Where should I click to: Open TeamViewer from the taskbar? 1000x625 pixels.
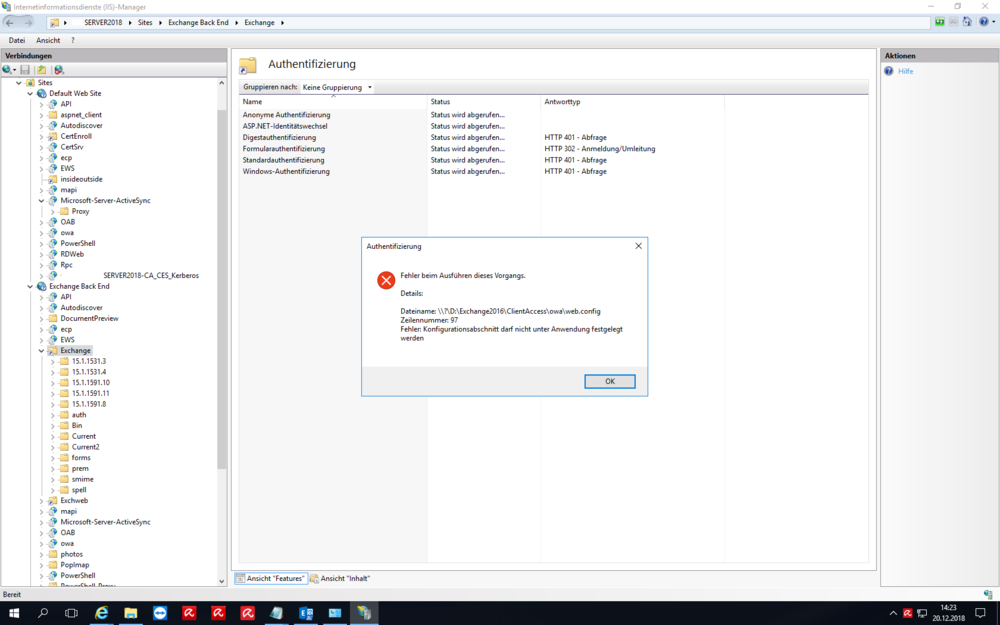160,613
